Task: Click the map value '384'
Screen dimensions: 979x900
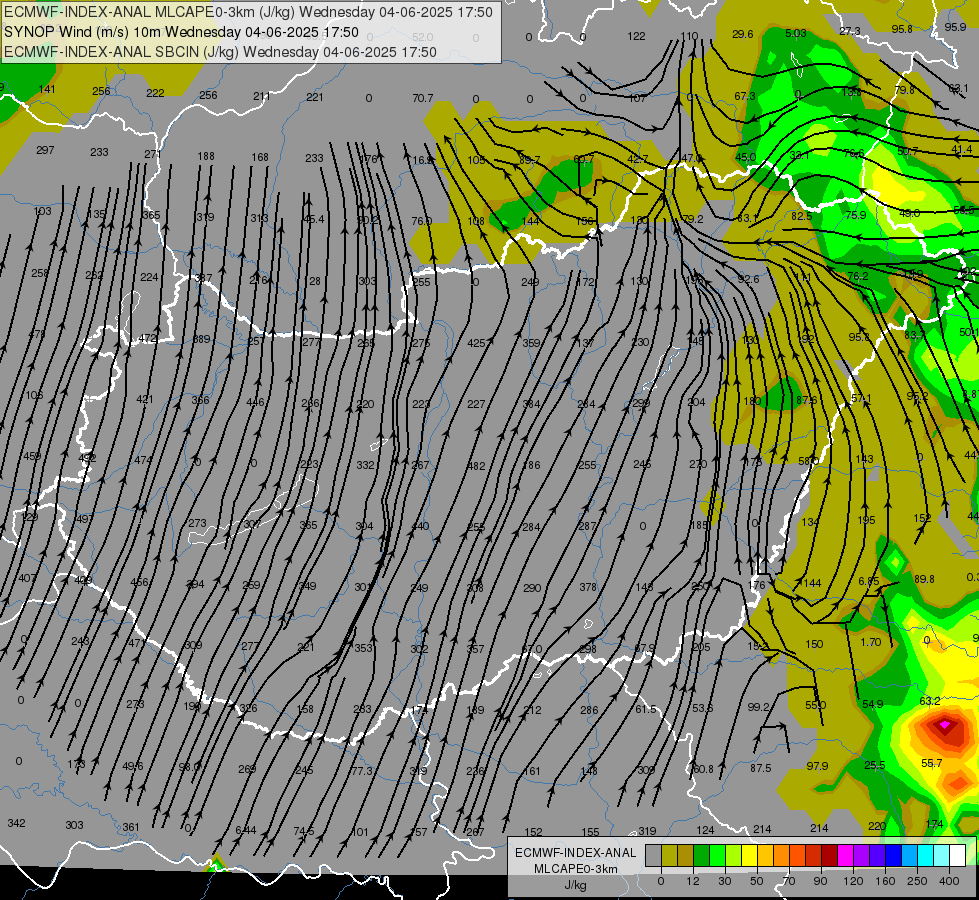Action: [x=531, y=404]
